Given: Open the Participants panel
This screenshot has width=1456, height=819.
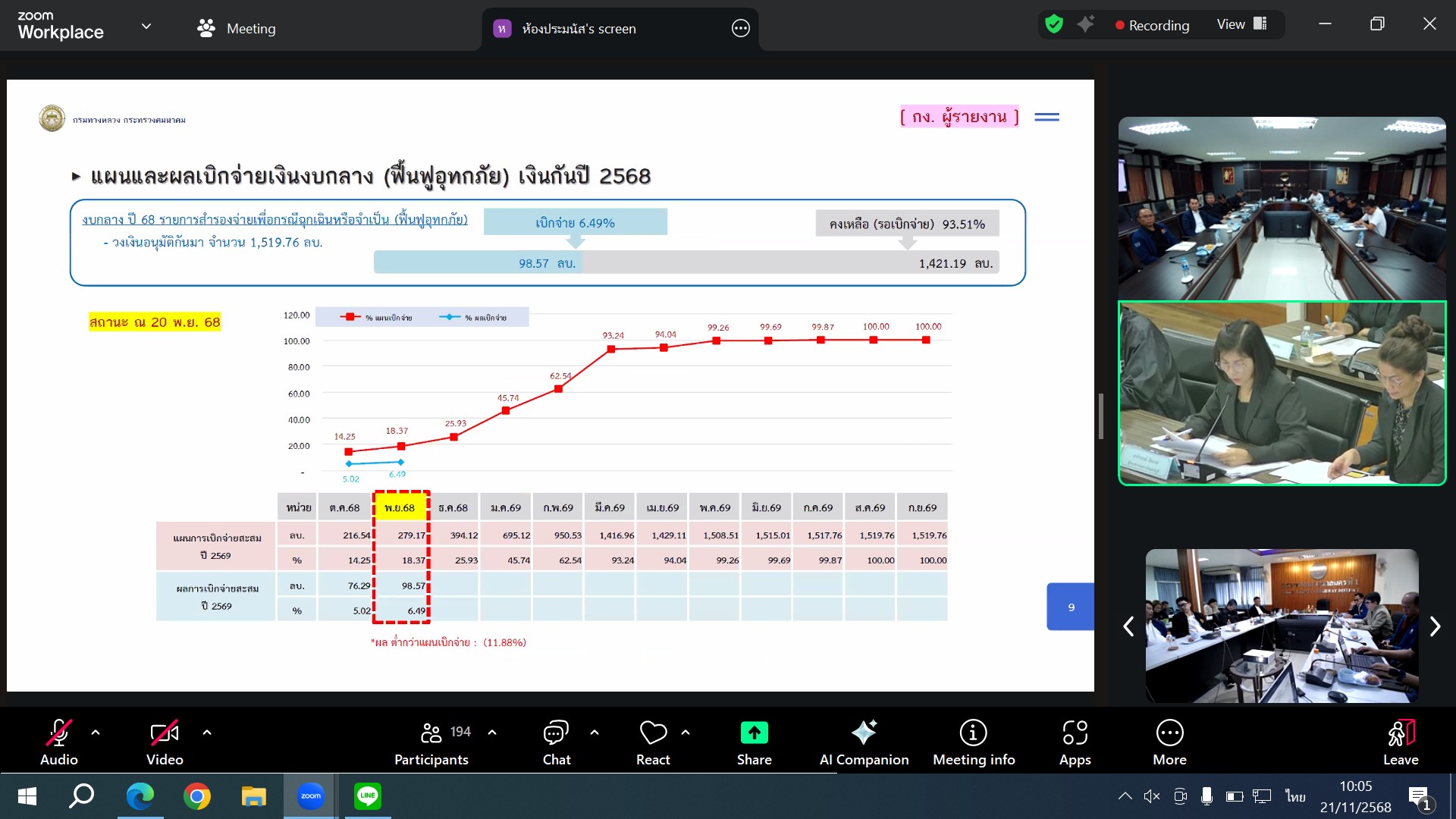Looking at the screenshot, I should pyautogui.click(x=431, y=742).
